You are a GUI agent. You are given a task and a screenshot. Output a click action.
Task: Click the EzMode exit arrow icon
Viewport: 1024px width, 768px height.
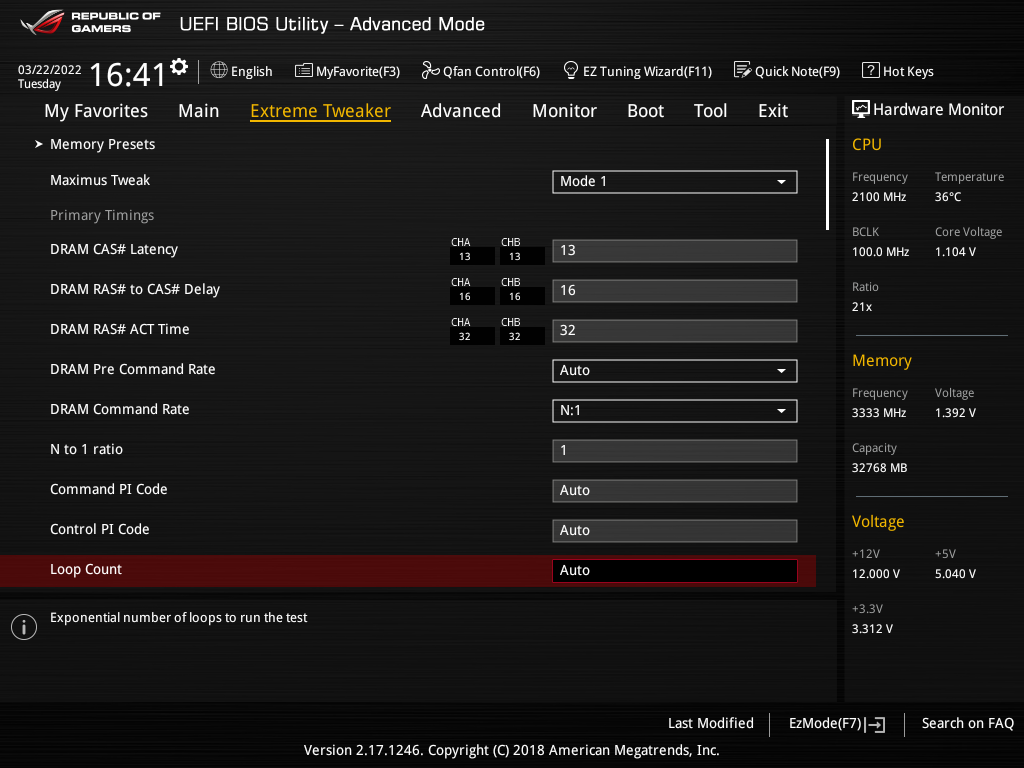point(875,724)
